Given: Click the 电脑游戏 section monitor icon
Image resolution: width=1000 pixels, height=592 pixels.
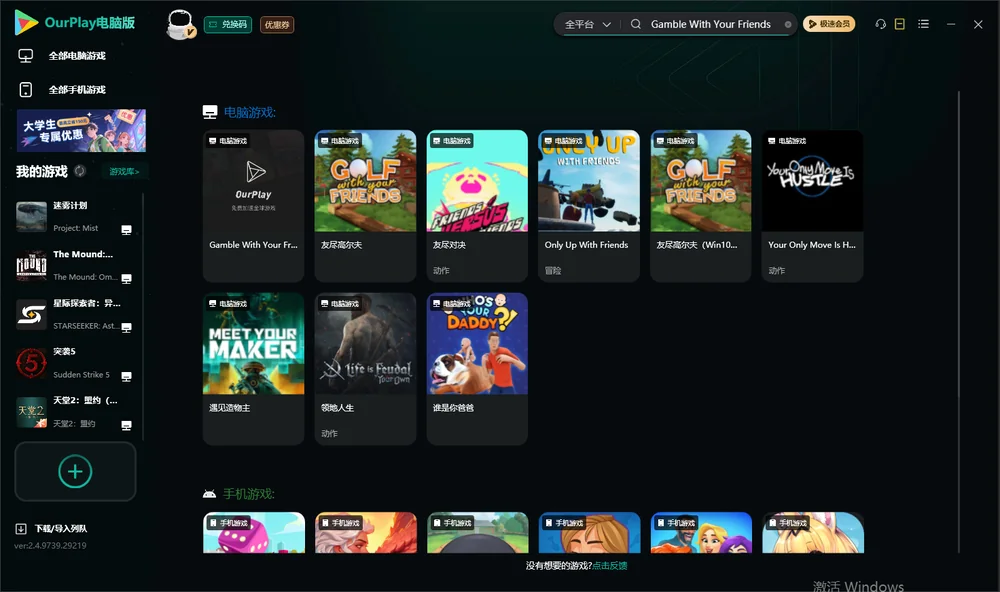Looking at the screenshot, I should pyautogui.click(x=210, y=112).
